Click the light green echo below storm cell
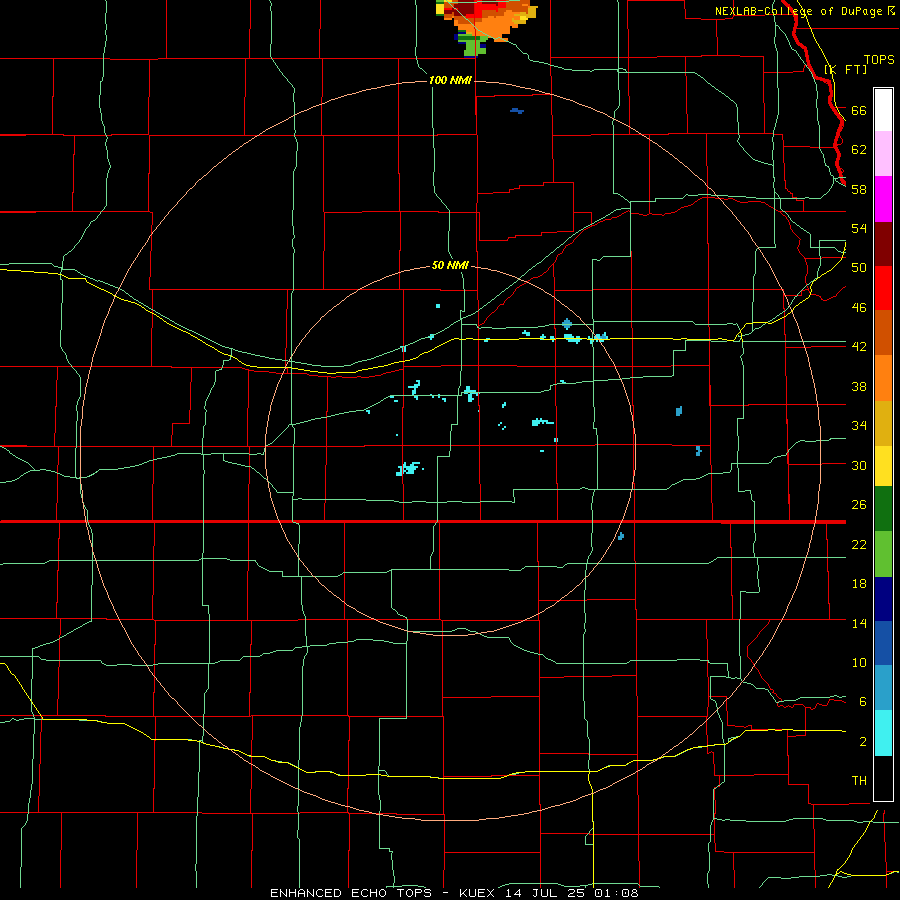The width and height of the screenshot is (900, 900). click(x=471, y=47)
